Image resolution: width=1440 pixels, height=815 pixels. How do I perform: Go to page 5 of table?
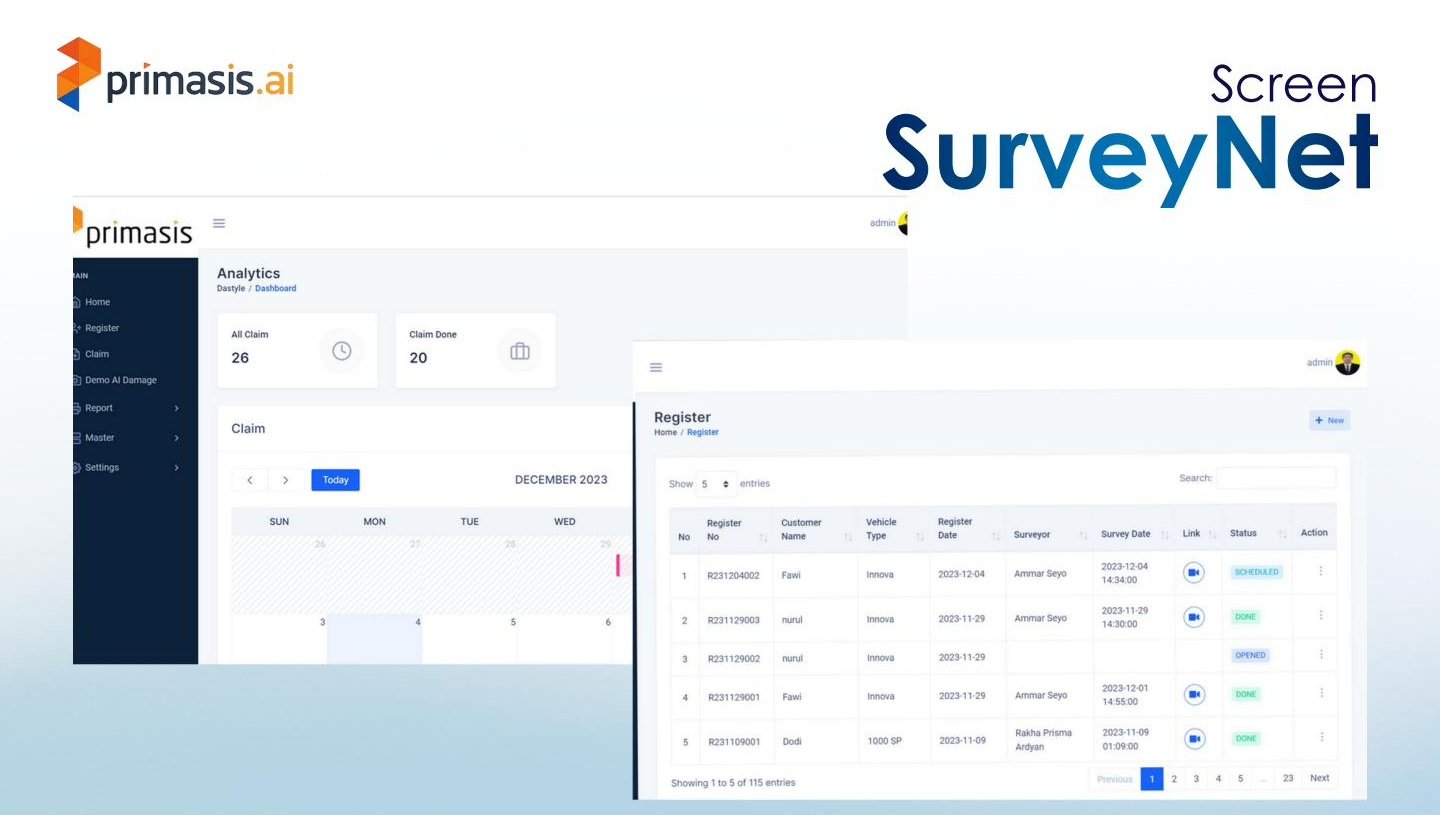(1240, 778)
